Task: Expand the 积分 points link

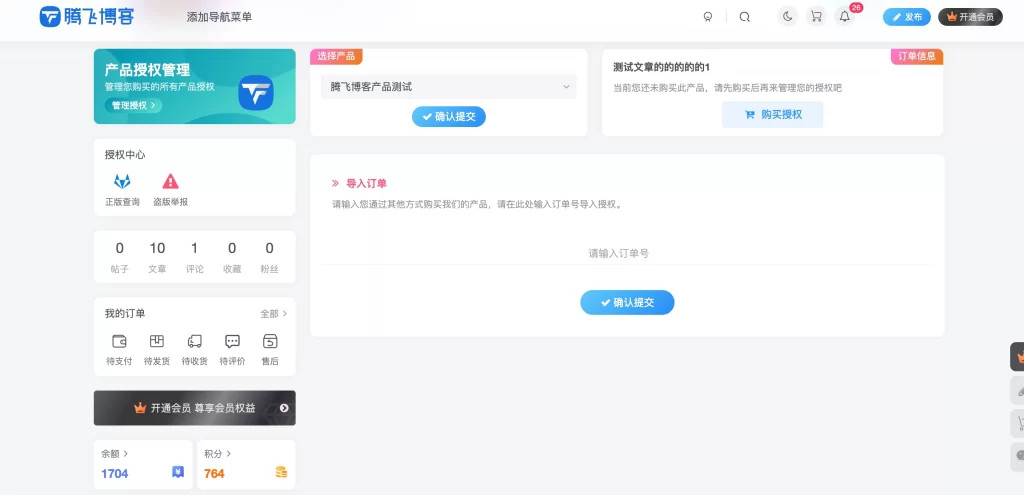Action: click(217, 453)
